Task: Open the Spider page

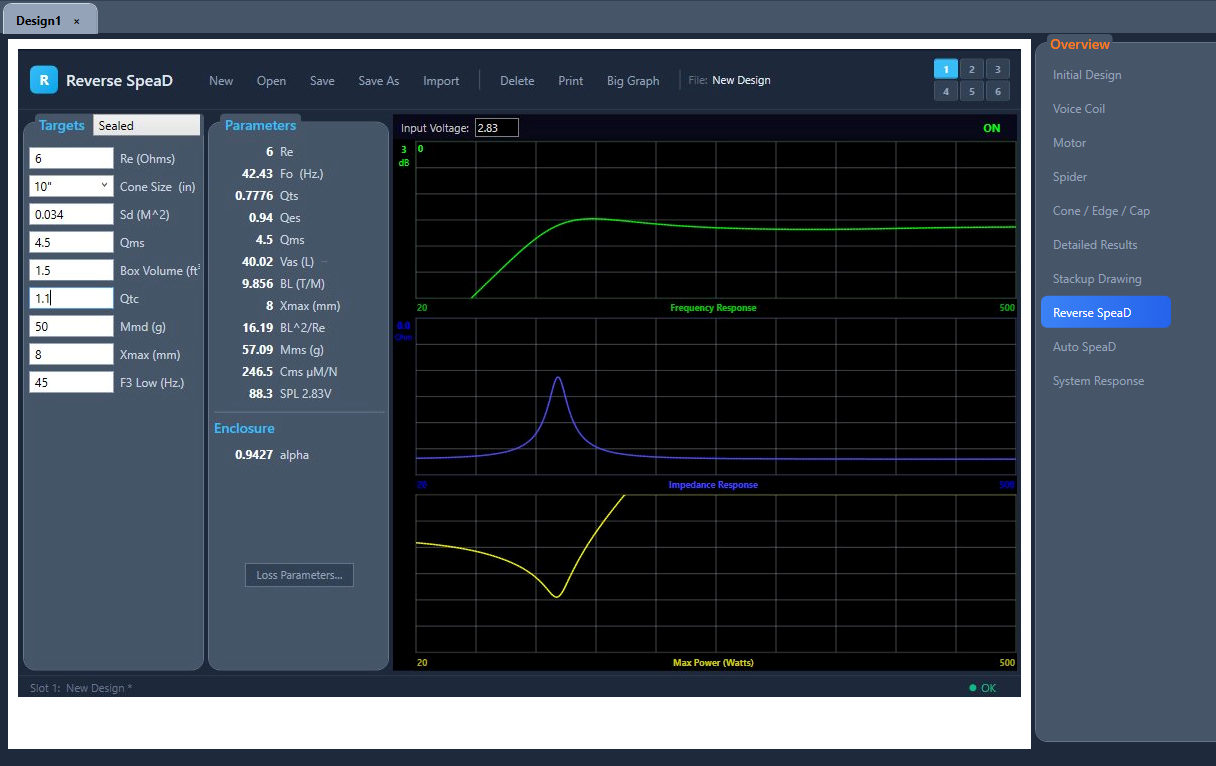Action: tap(1070, 177)
